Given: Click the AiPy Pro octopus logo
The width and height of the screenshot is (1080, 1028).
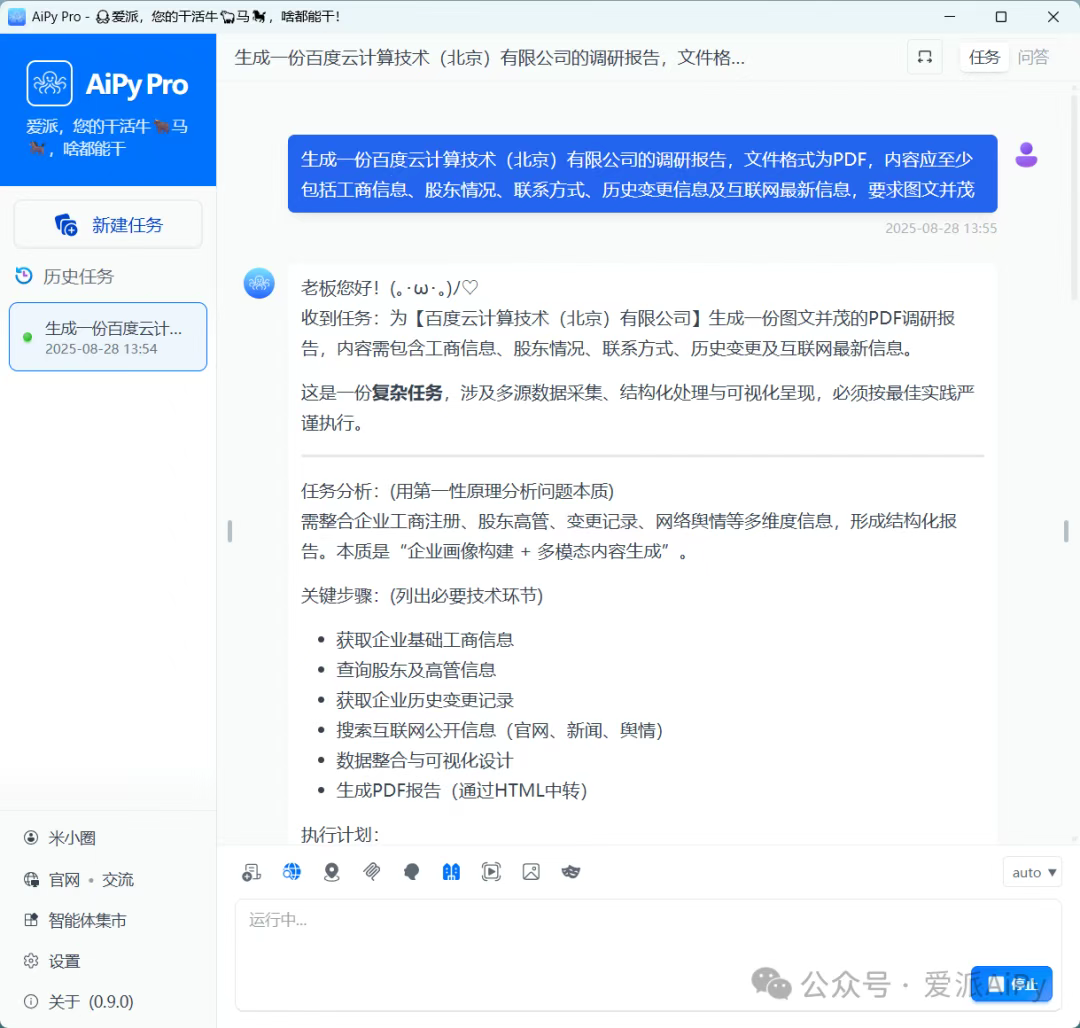Looking at the screenshot, I should coord(50,83).
